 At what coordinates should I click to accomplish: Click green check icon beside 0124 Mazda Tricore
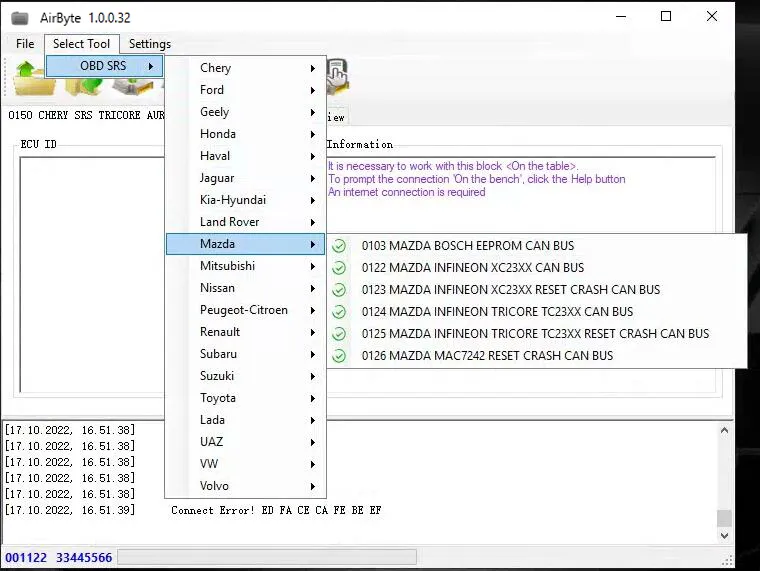(339, 312)
